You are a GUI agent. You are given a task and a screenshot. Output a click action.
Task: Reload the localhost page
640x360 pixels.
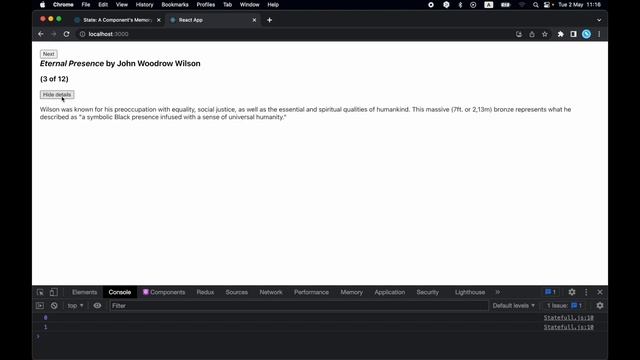[x=67, y=34]
